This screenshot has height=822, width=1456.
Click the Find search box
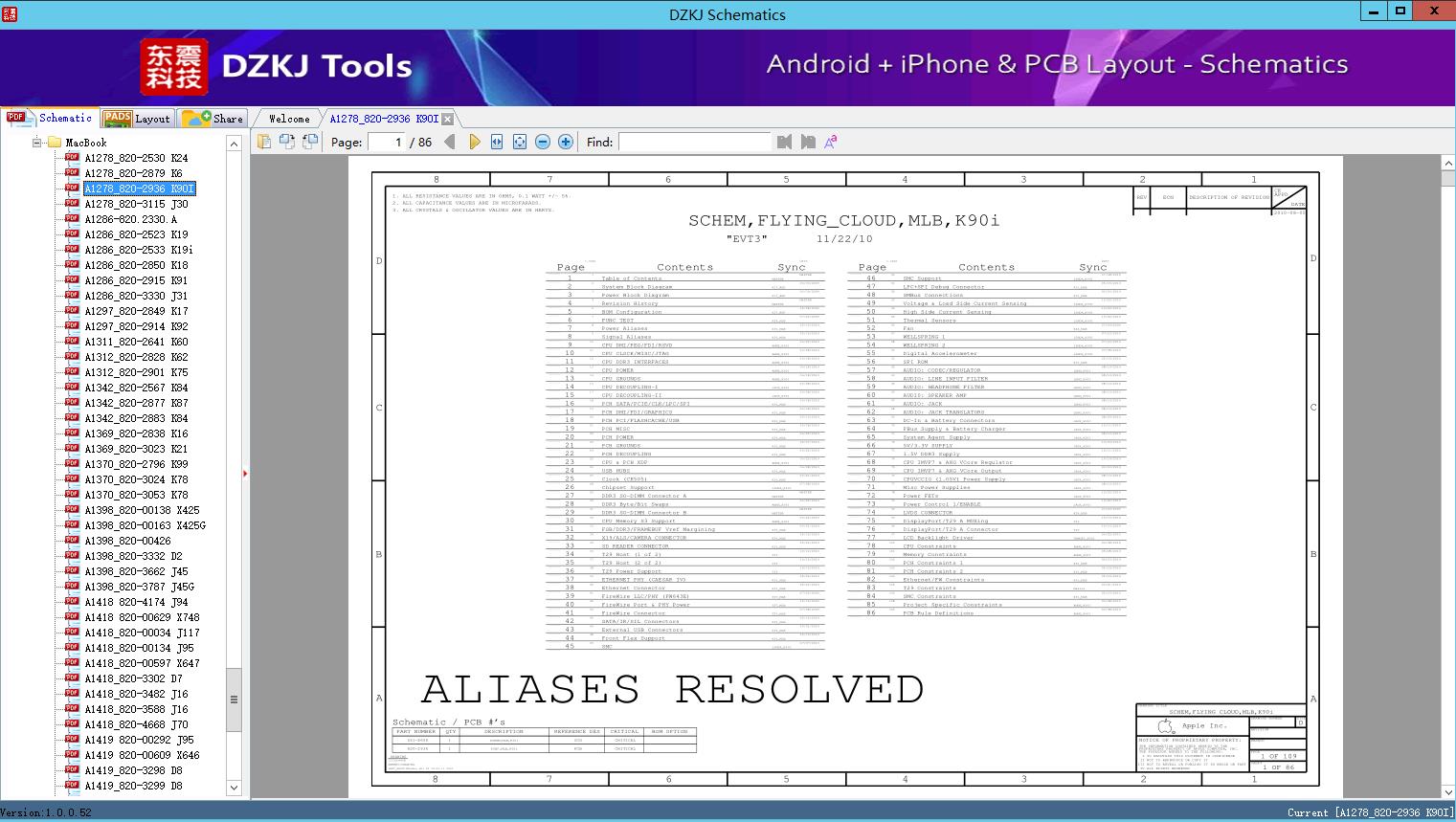[694, 142]
